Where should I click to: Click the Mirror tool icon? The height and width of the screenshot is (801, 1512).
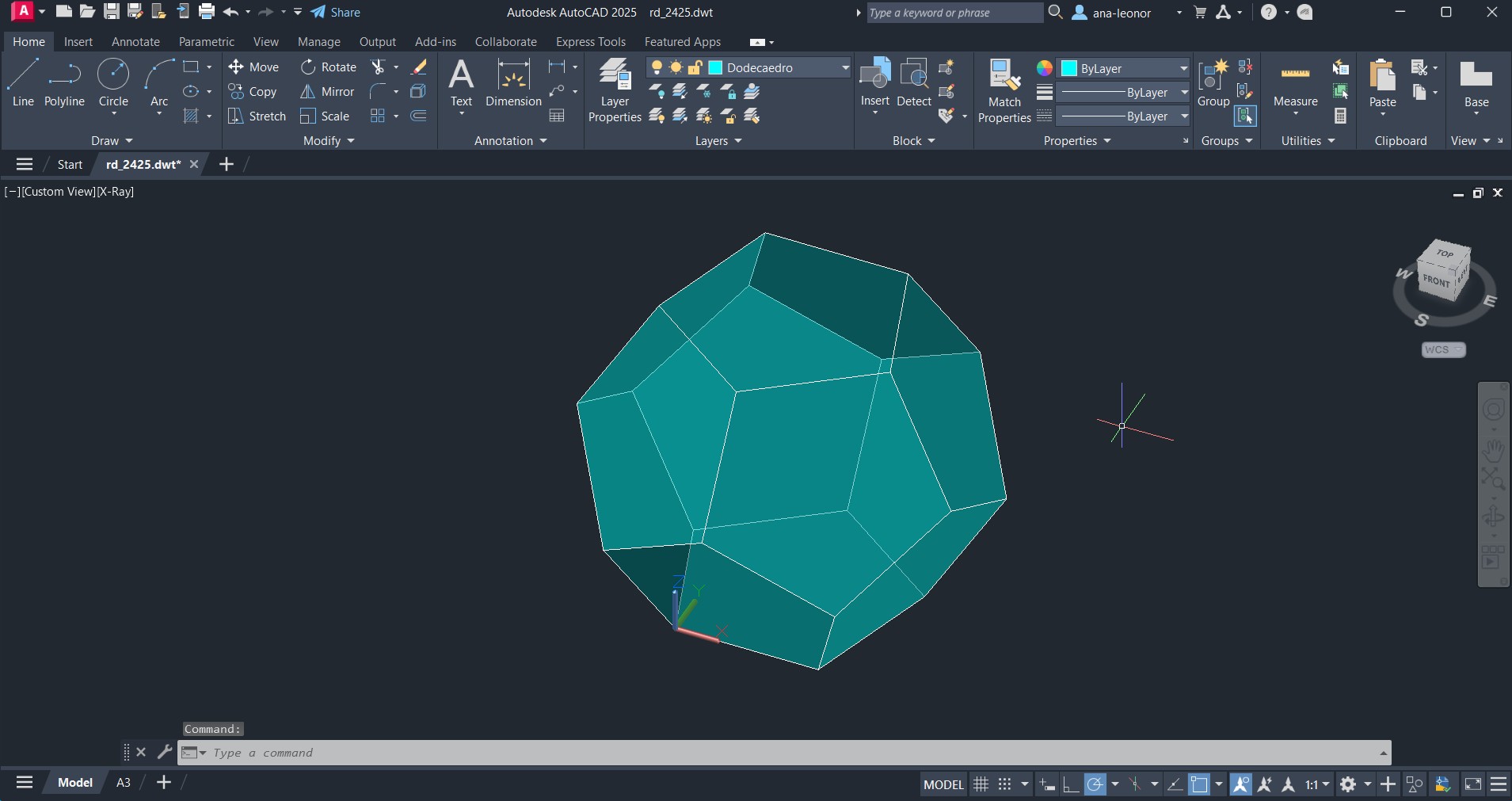[308, 92]
